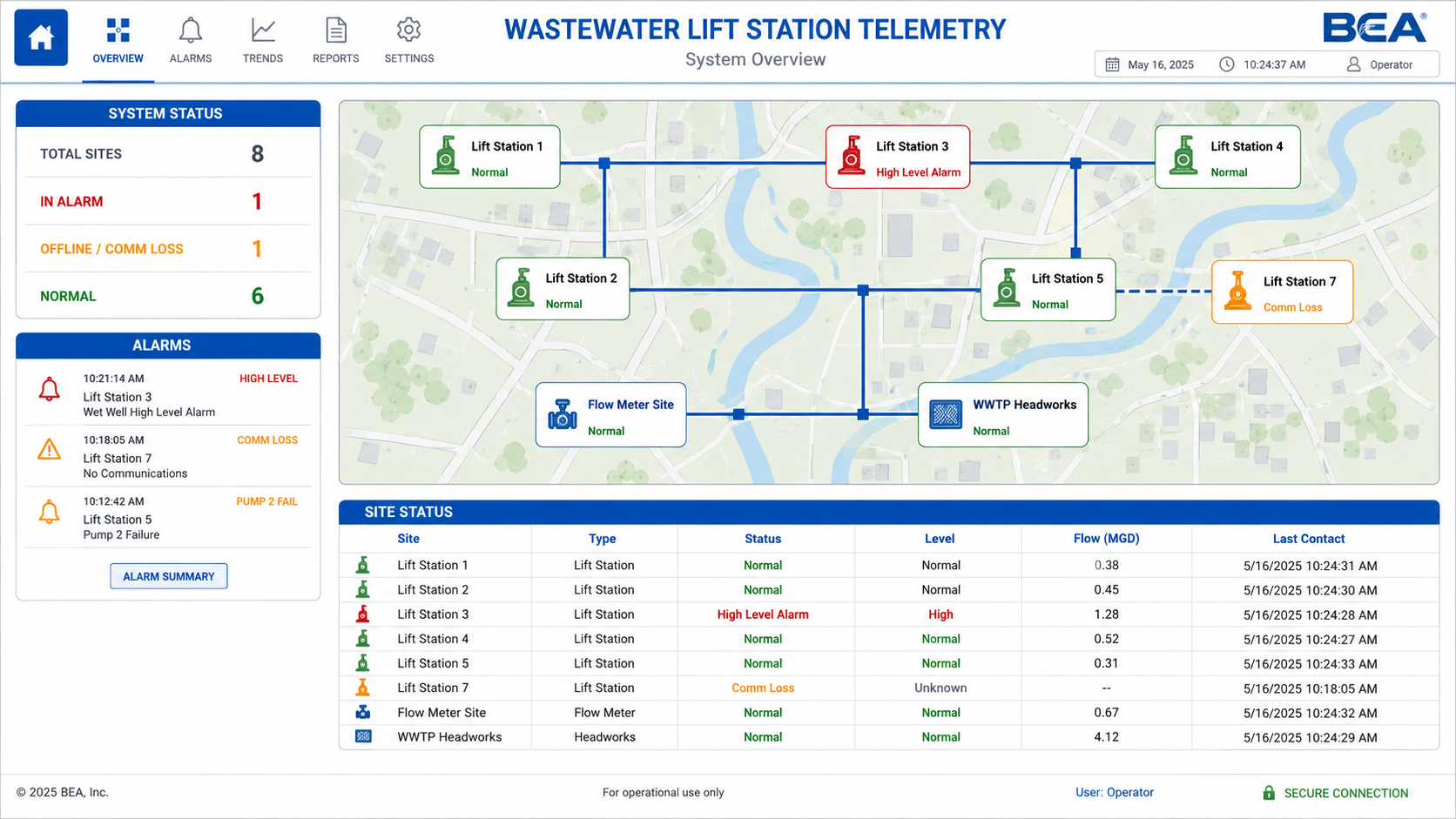1456x819 pixels.
Task: Click the green lock Secure Connection icon
Action: [1269, 793]
